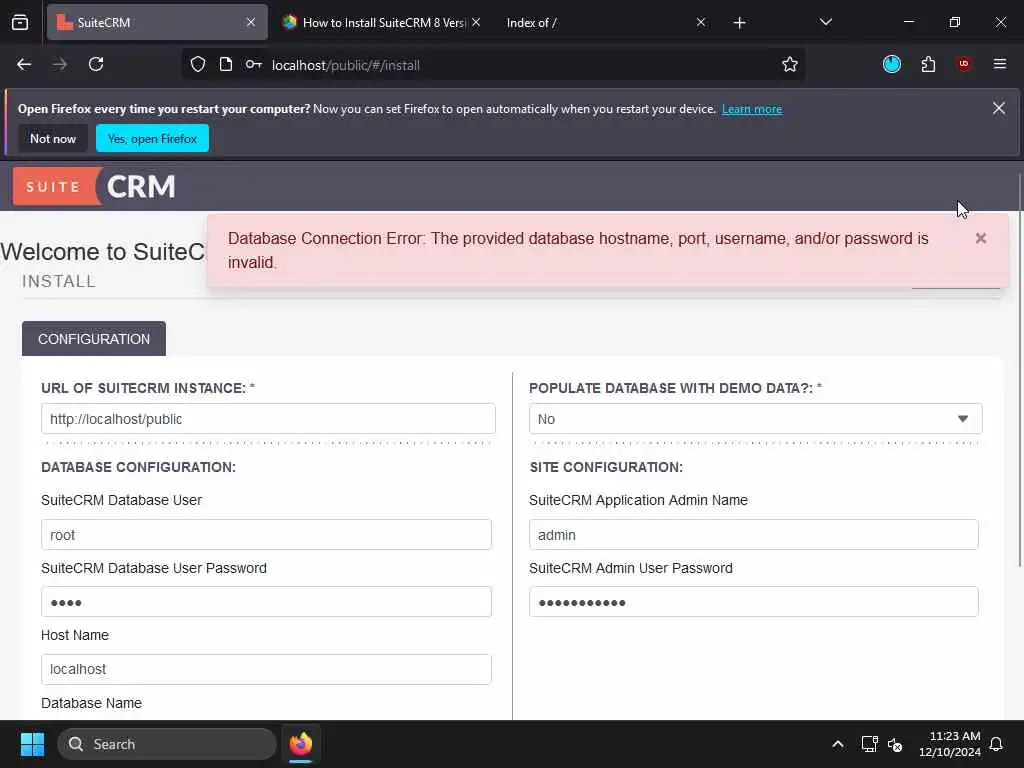
Task: Click the page info document icon
Action: tap(226, 65)
